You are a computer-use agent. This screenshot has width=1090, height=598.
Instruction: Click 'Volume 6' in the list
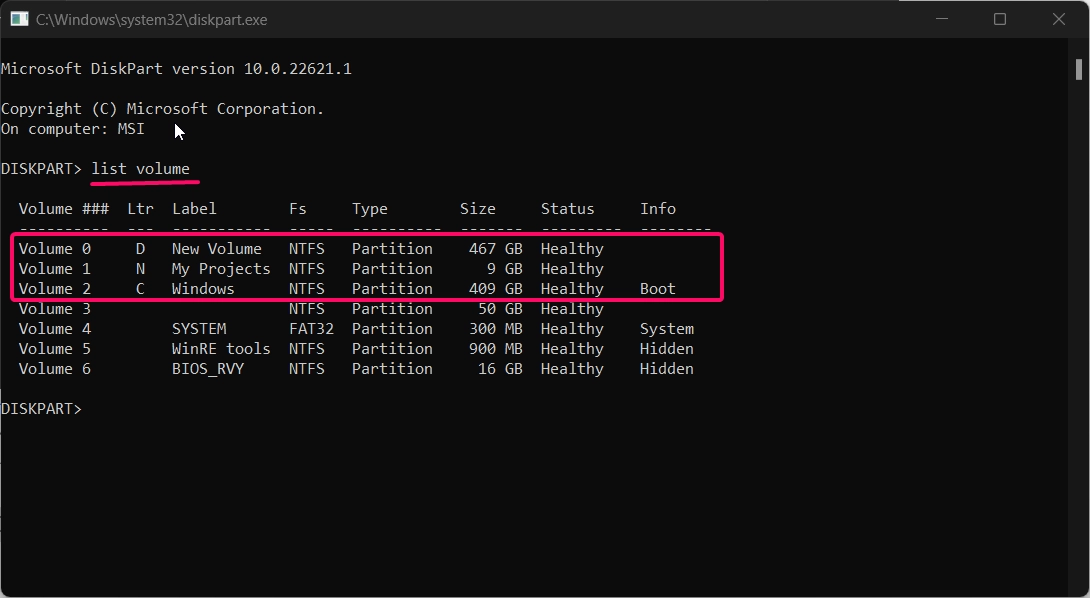(55, 369)
